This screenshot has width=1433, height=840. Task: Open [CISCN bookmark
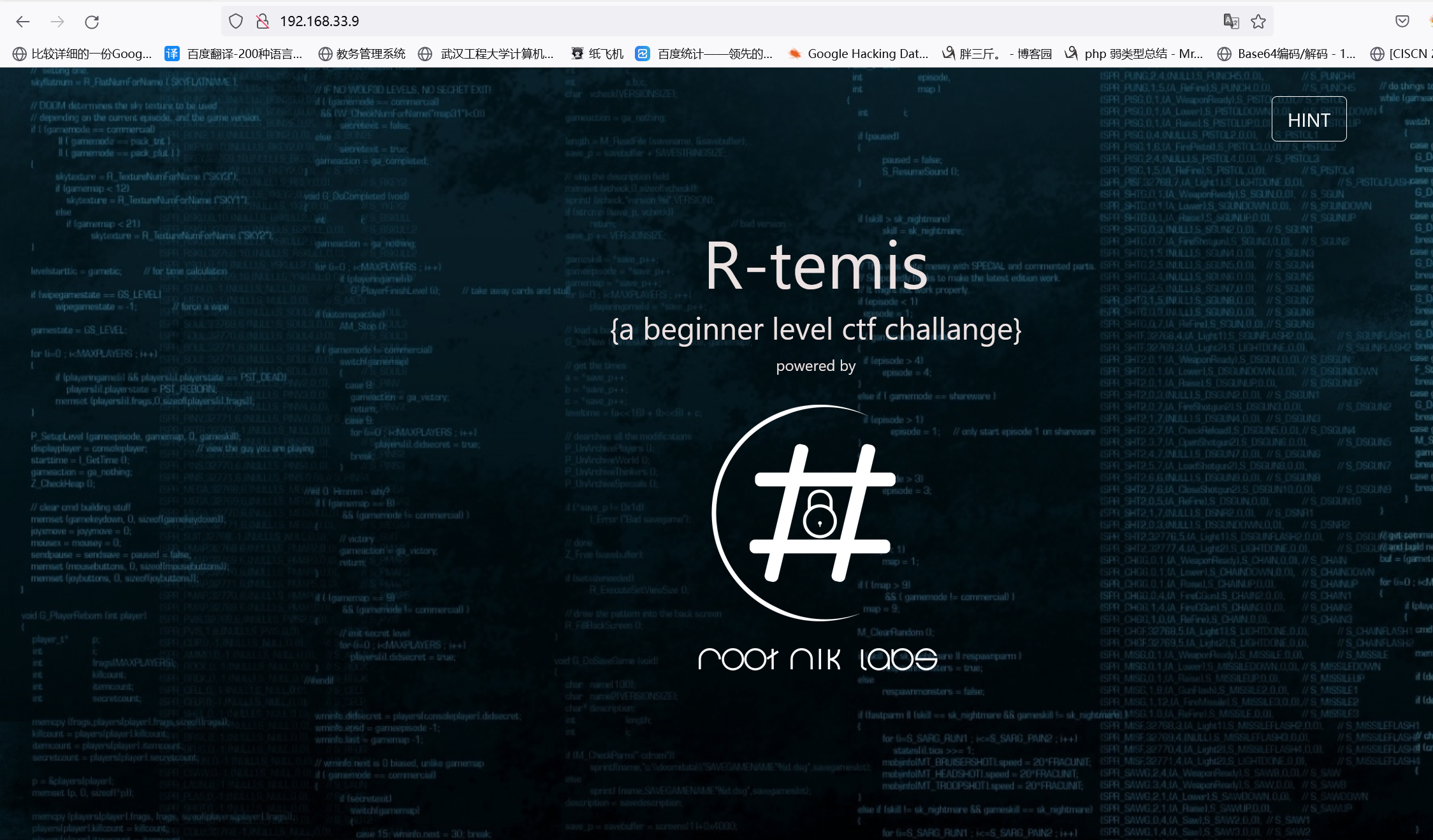[1400, 54]
